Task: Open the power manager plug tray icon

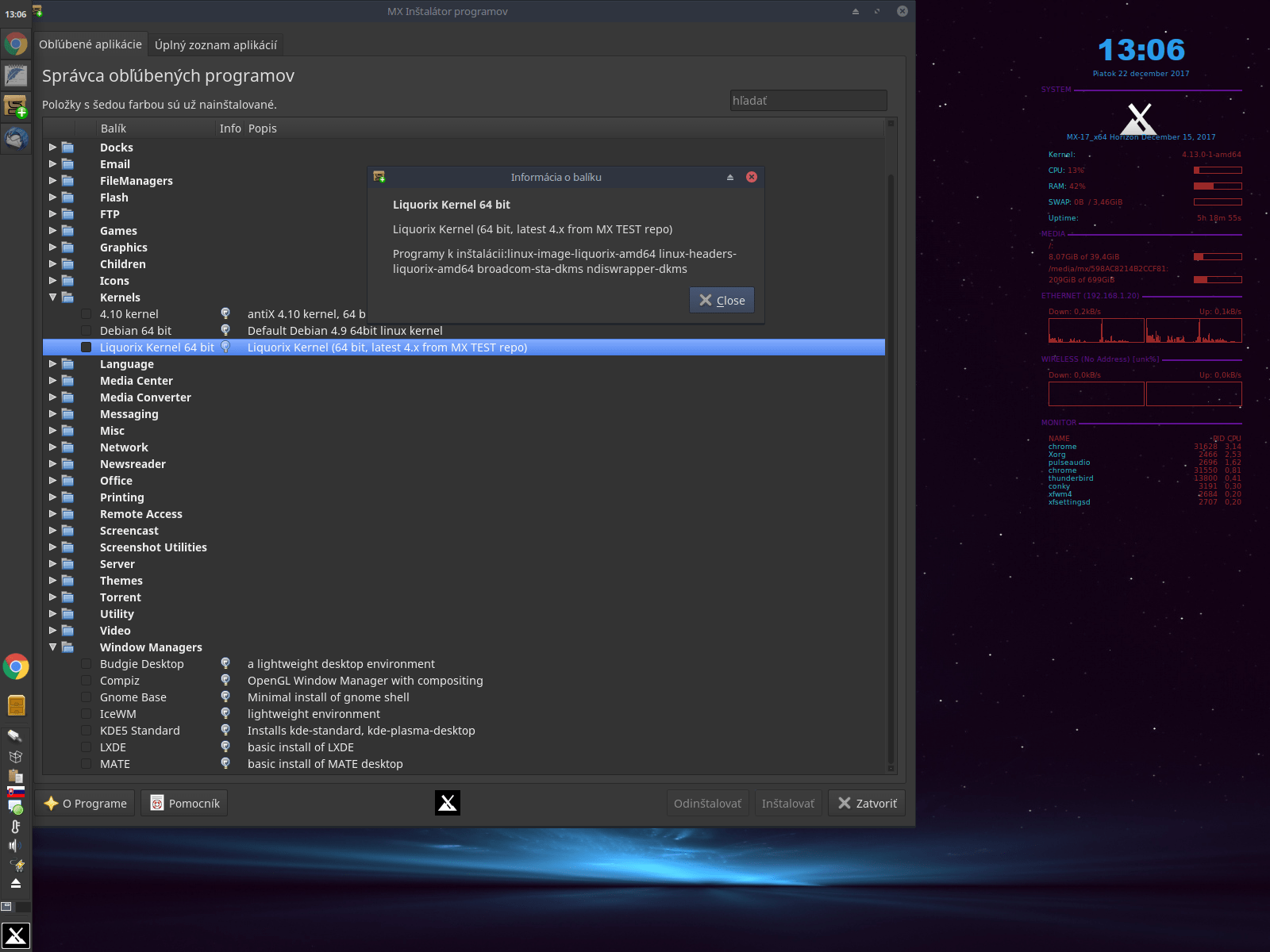Action: tap(17, 865)
